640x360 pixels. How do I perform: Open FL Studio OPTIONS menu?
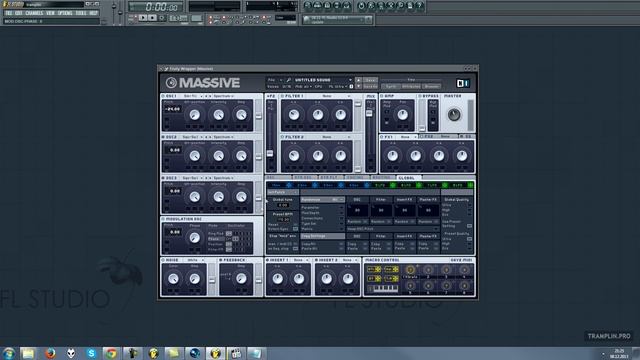click(65, 13)
